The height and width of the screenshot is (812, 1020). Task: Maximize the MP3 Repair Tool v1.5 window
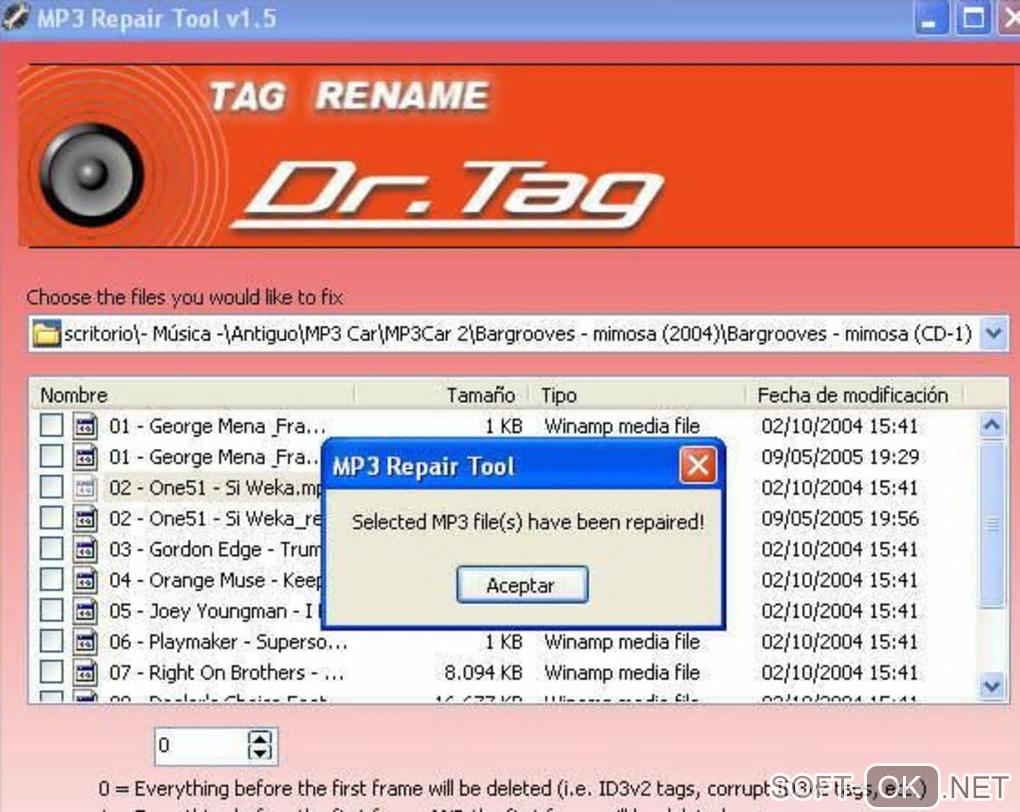[973, 18]
